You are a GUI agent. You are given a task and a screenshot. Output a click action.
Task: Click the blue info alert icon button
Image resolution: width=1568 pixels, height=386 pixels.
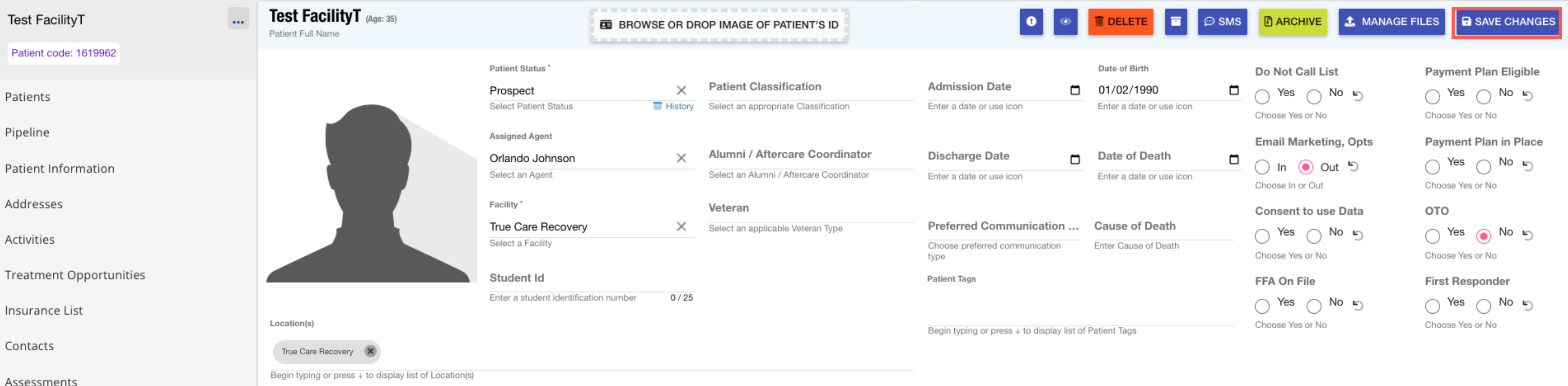1030,22
